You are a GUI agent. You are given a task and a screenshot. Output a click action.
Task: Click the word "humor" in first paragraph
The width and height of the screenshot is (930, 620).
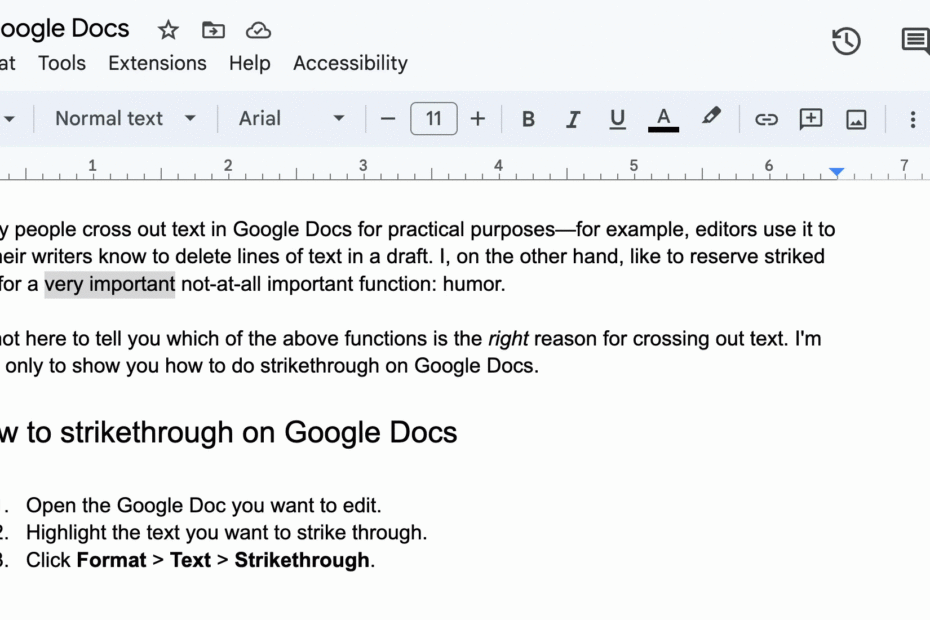(x=471, y=284)
